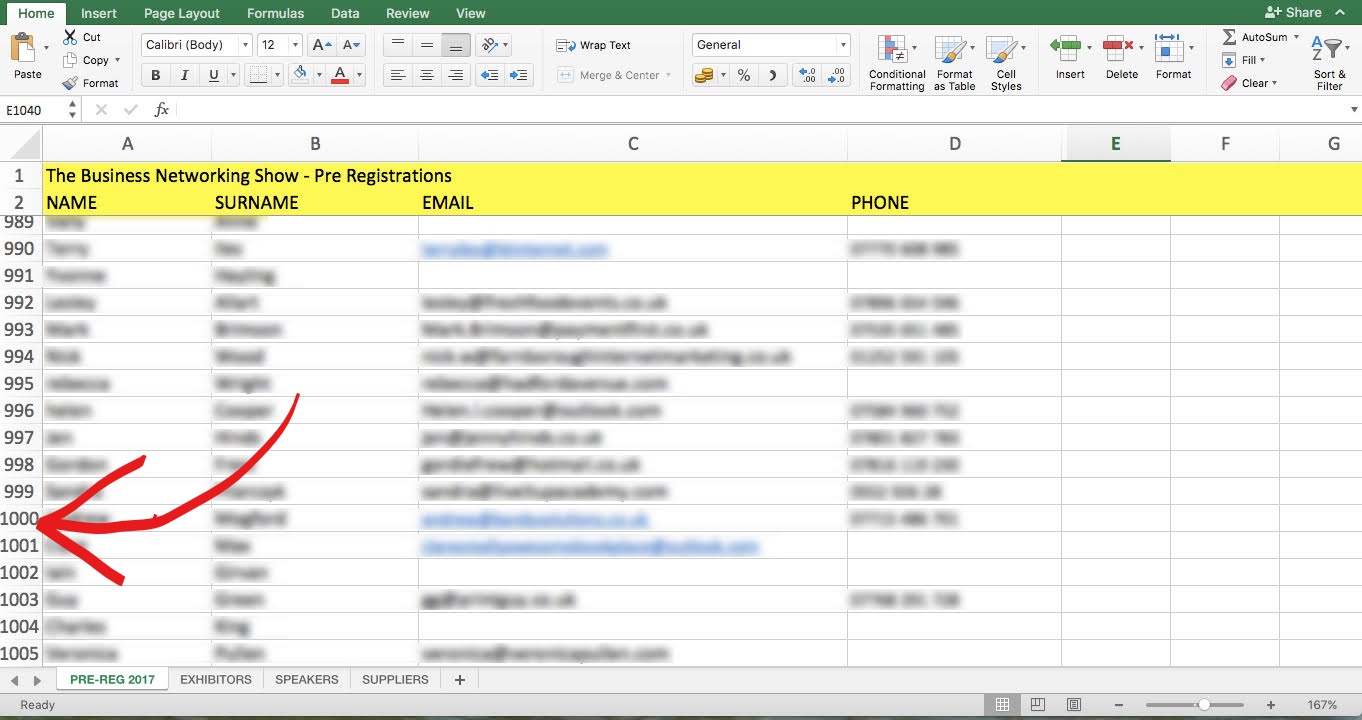Toggle bold formatting
The height and width of the screenshot is (720, 1362).
[155, 76]
